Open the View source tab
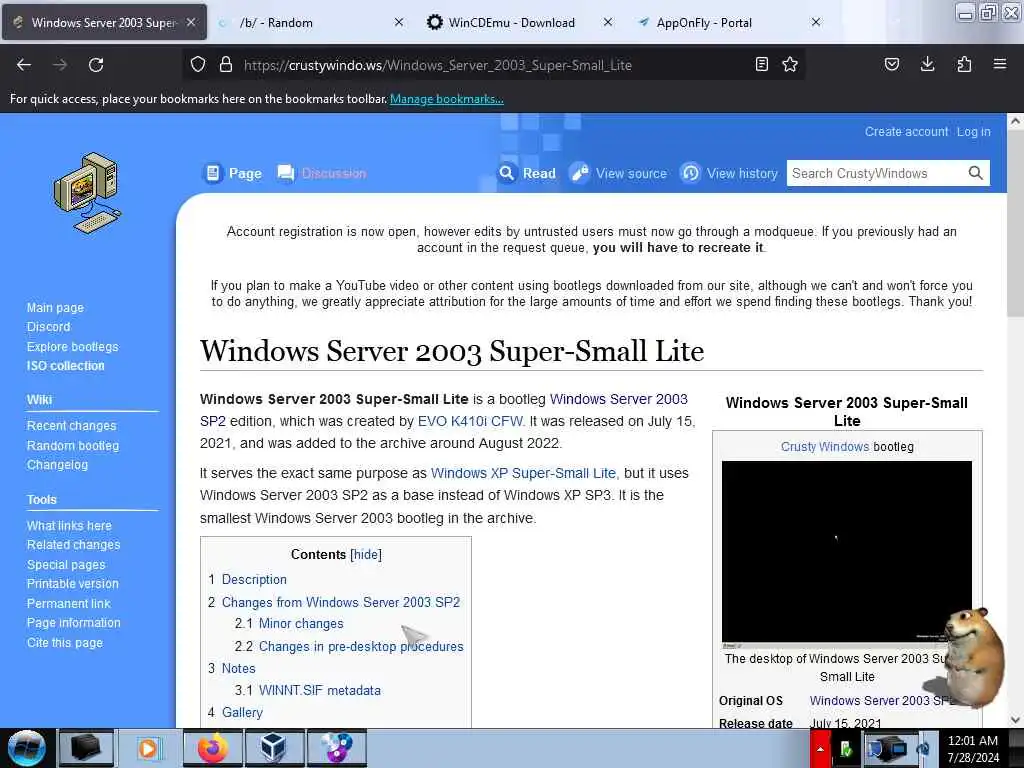Screen dimensions: 1024x768 point(618,173)
